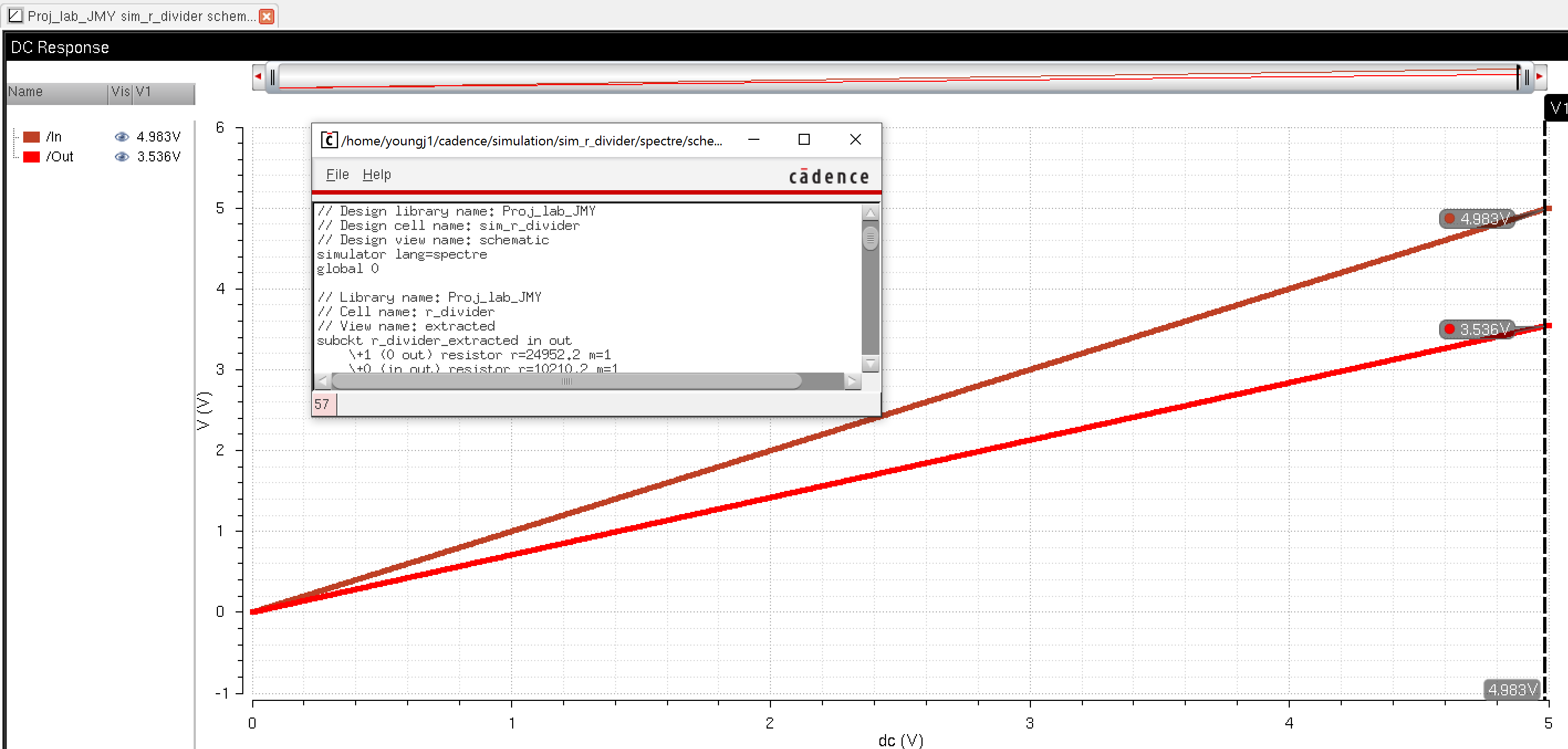Click the Cadence icon in netlist title bar

click(329, 140)
